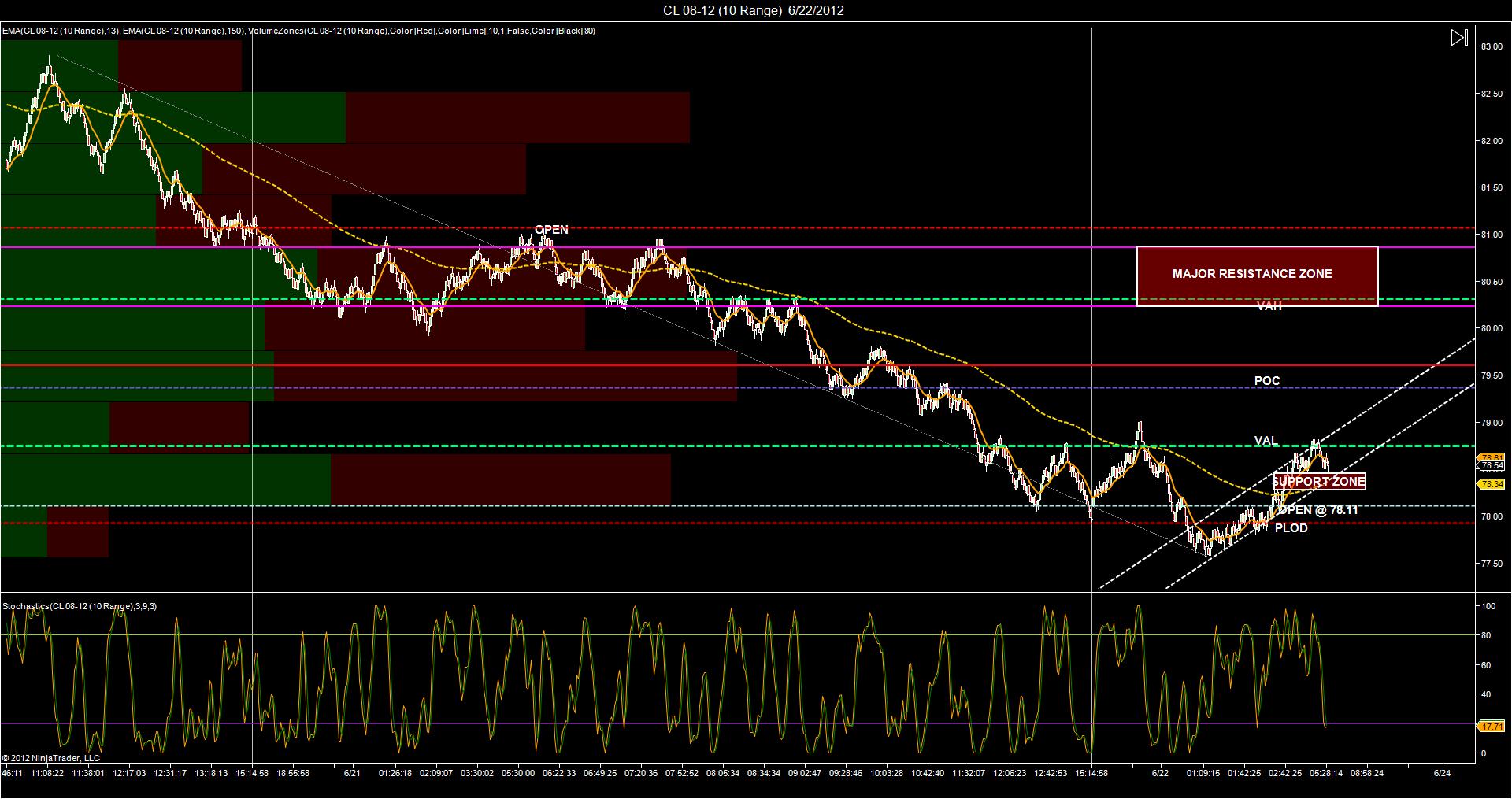This screenshot has width=1512, height=799.
Task: Click the 81.00 price axis label
Action: (x=1492, y=235)
